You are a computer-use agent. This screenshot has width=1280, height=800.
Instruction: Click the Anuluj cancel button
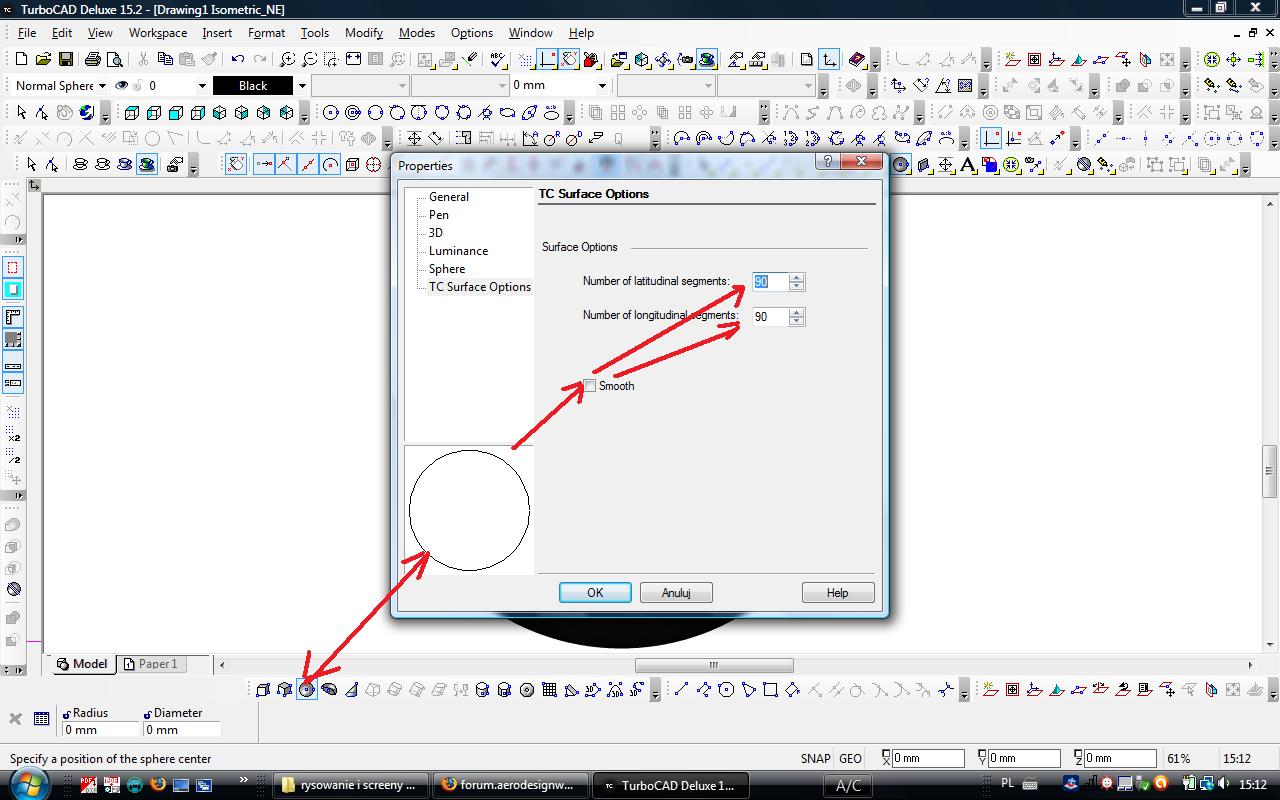(x=676, y=593)
